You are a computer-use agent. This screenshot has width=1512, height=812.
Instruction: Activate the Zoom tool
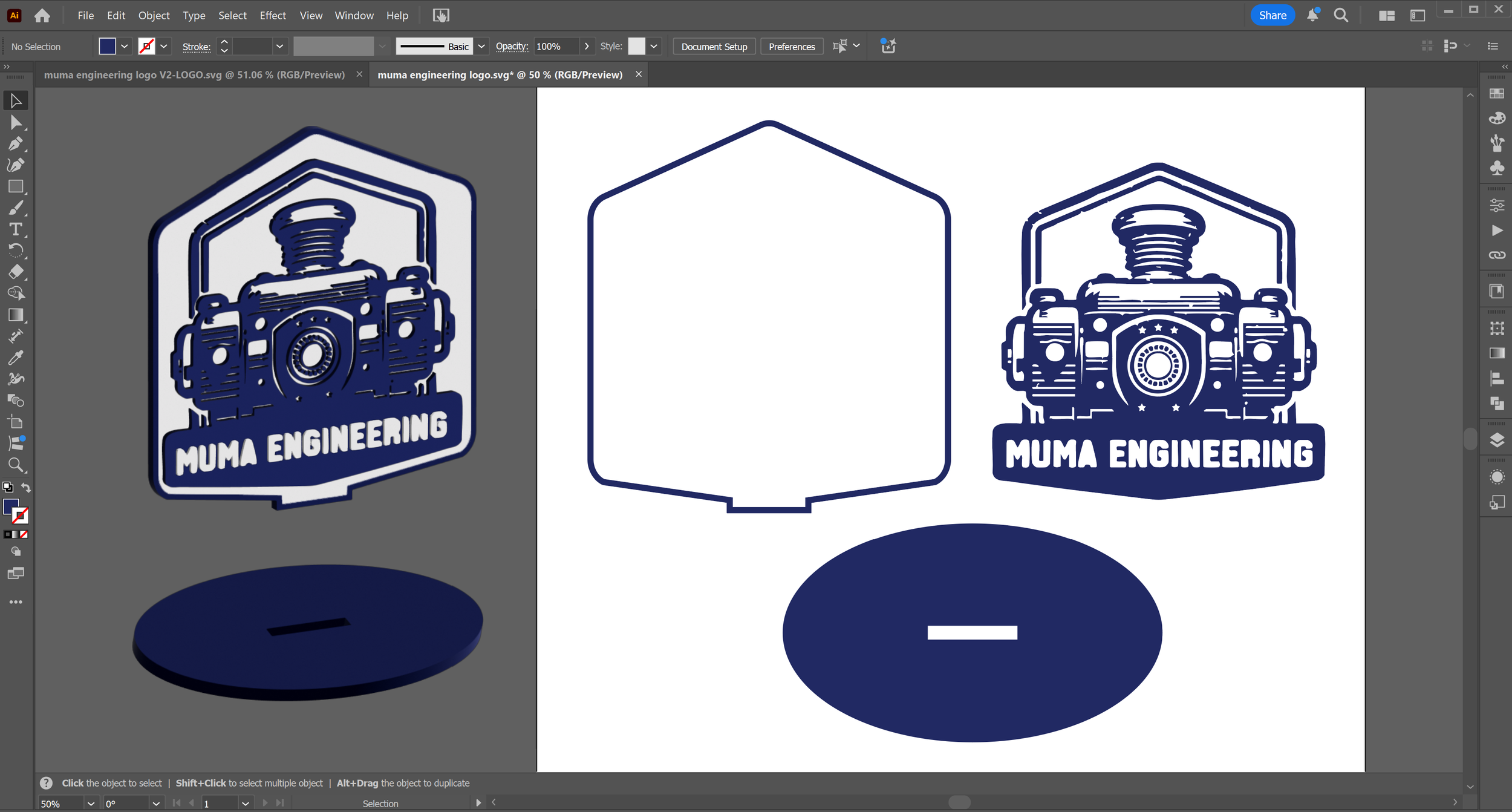16,465
